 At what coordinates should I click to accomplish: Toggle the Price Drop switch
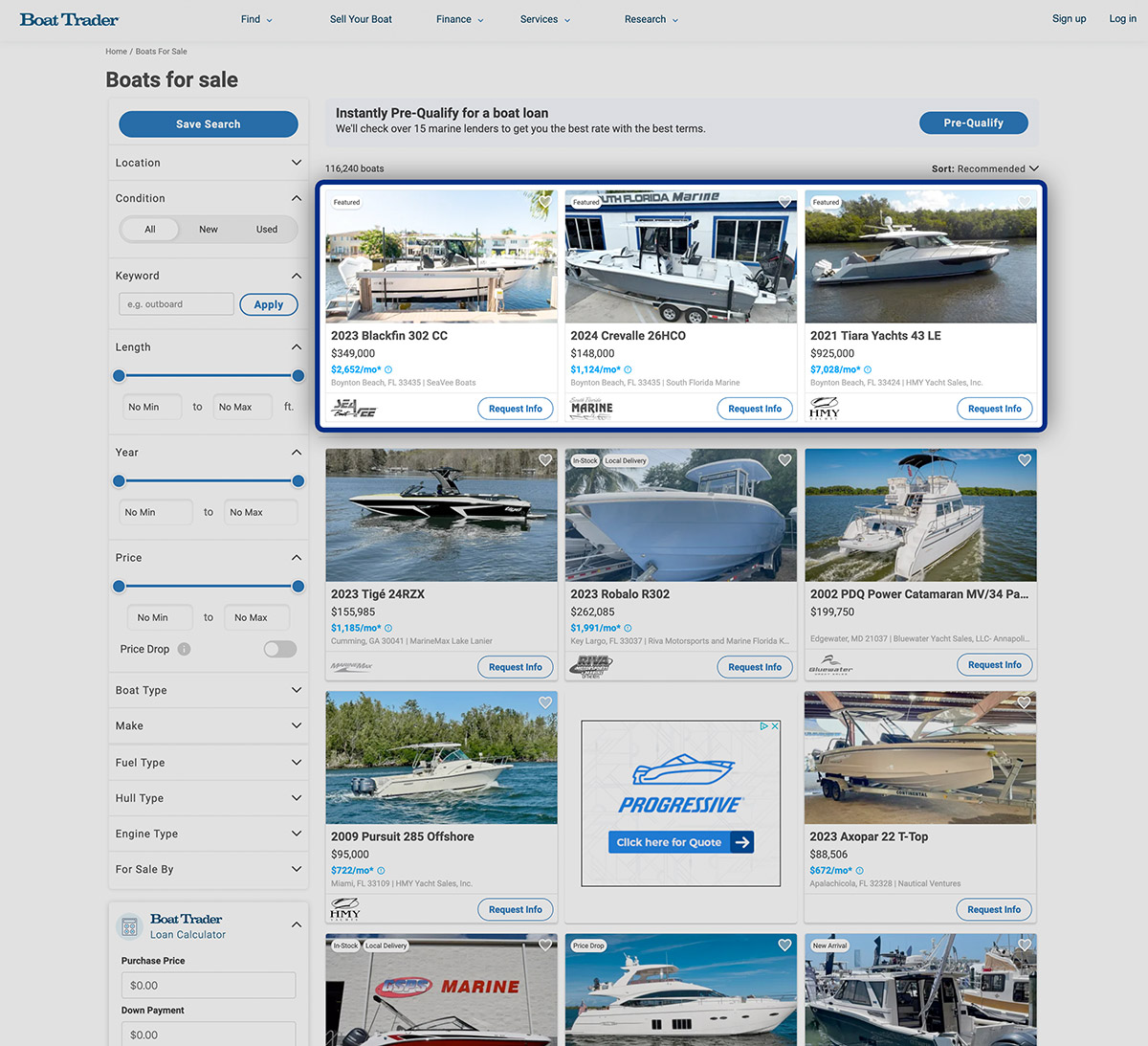click(x=280, y=649)
